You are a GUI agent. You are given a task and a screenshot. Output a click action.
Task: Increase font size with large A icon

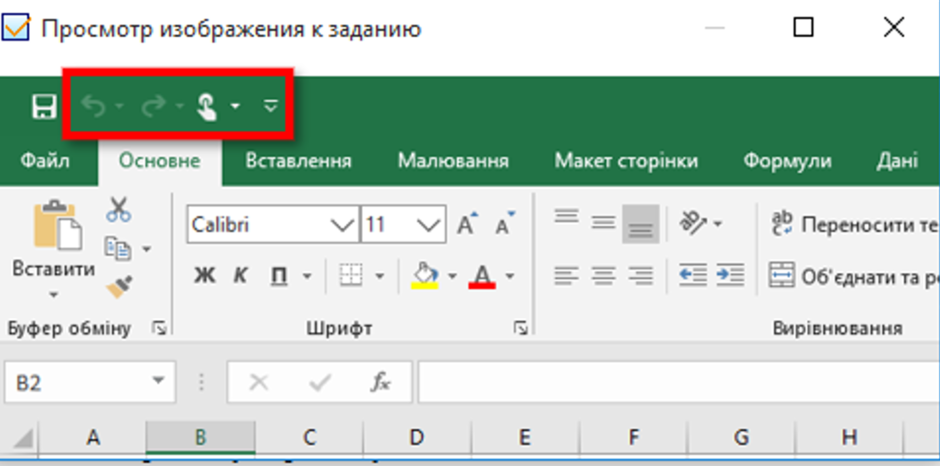468,223
